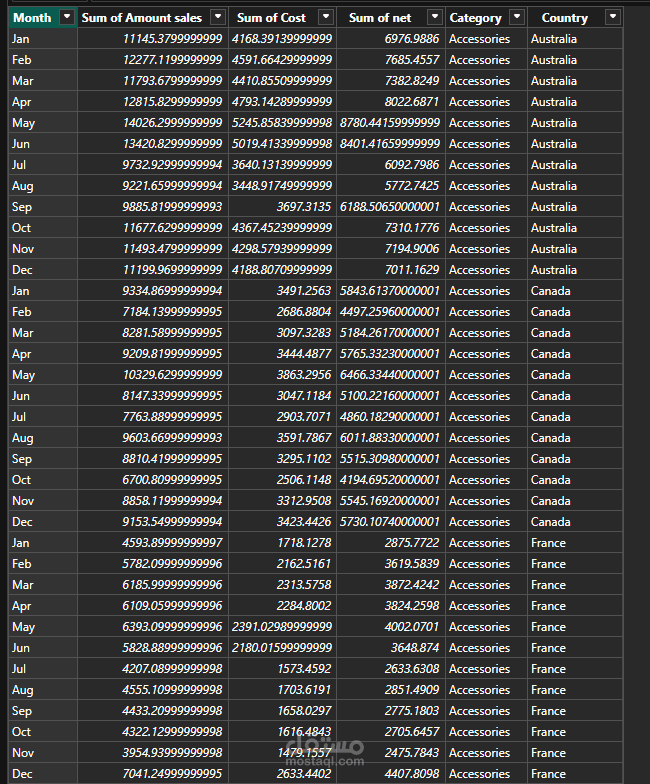Open the Sum of net filter dropdown
The height and width of the screenshot is (784, 650).
[435, 18]
